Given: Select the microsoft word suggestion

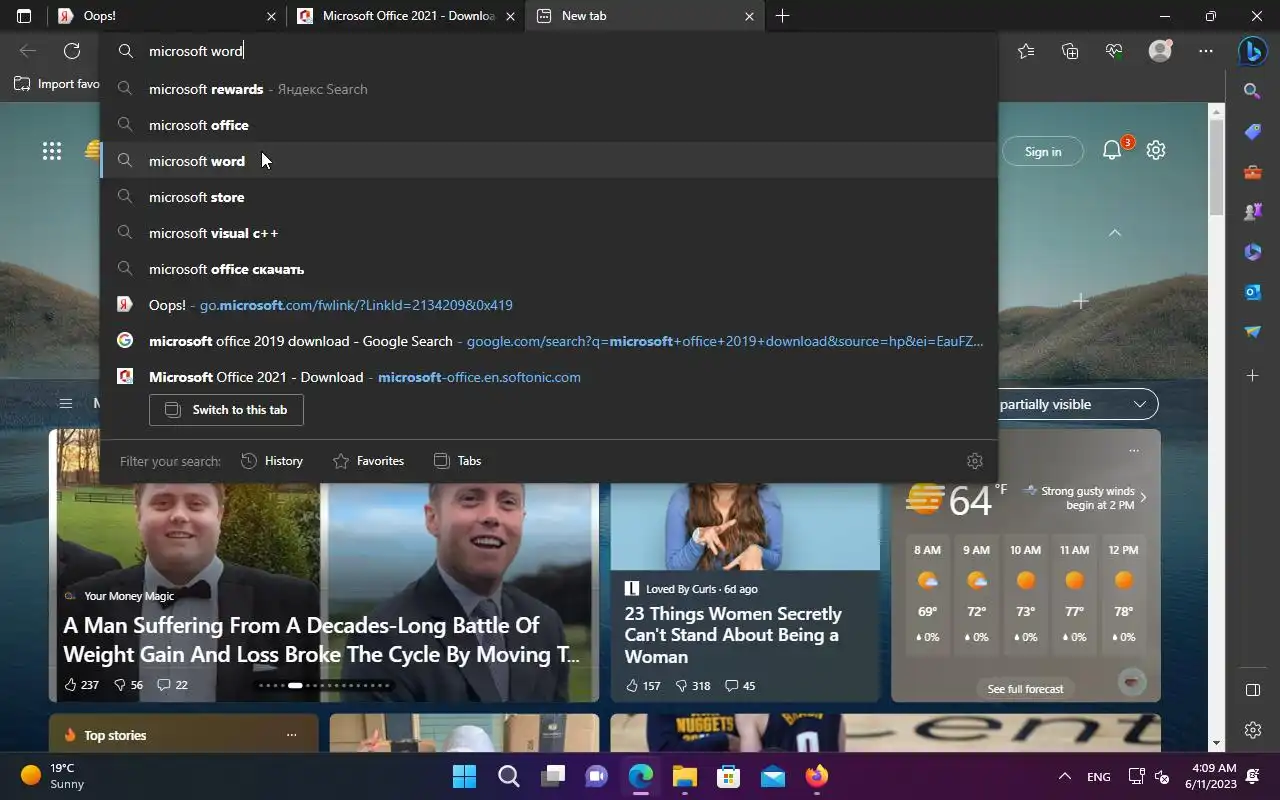Looking at the screenshot, I should click(549, 161).
